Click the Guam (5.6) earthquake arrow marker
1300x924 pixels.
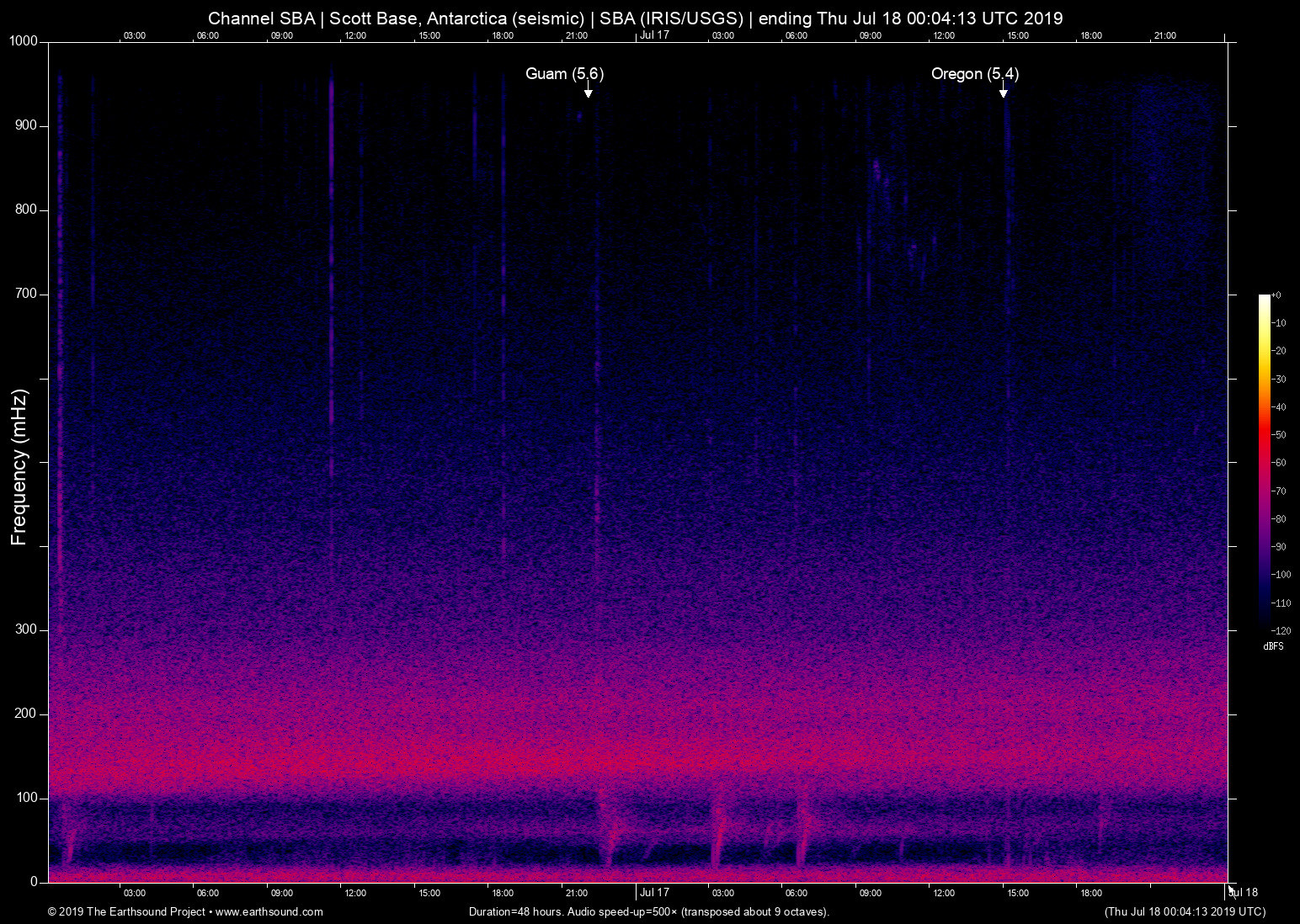click(588, 93)
